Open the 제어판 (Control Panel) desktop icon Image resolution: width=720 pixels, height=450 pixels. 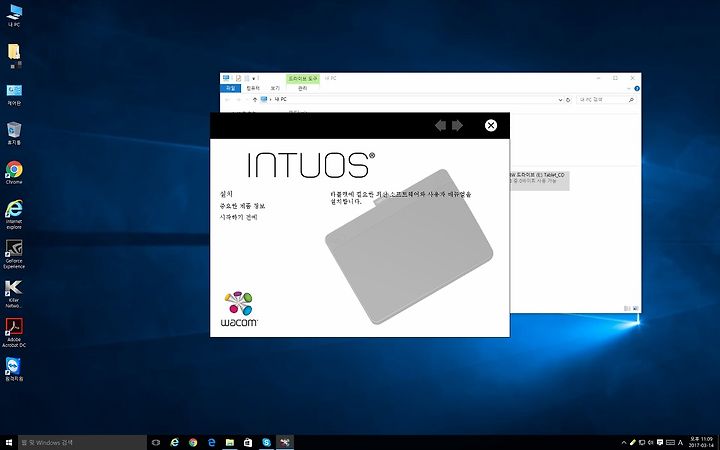pos(14,95)
